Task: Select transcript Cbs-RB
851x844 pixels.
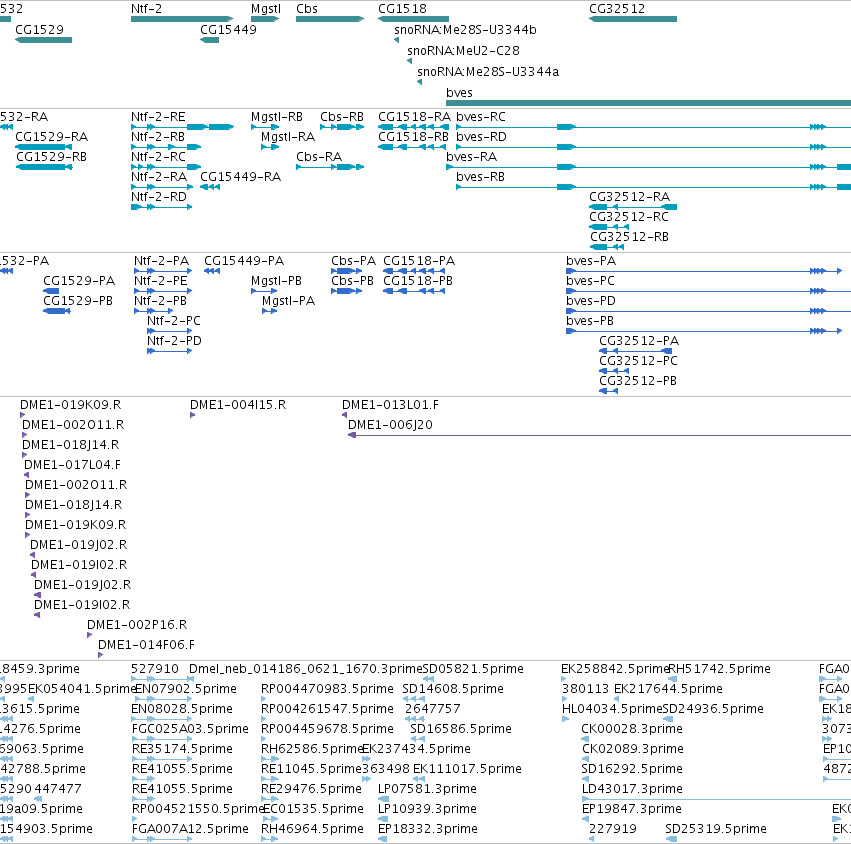Action: point(342,127)
